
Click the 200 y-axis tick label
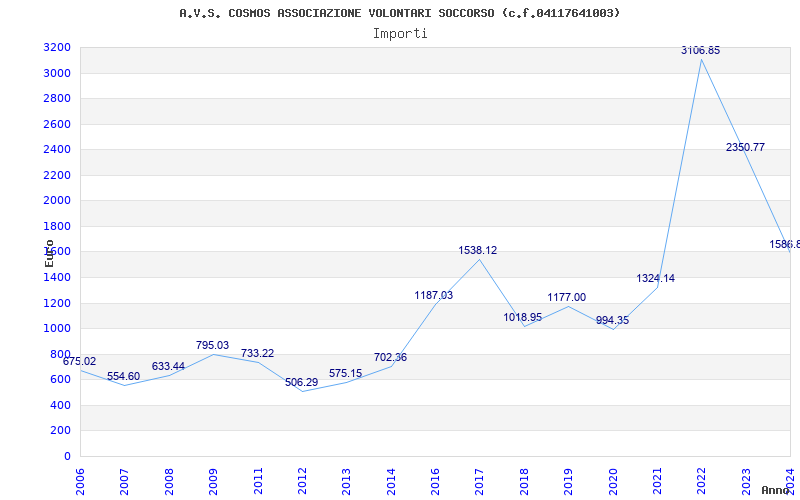tap(60, 431)
